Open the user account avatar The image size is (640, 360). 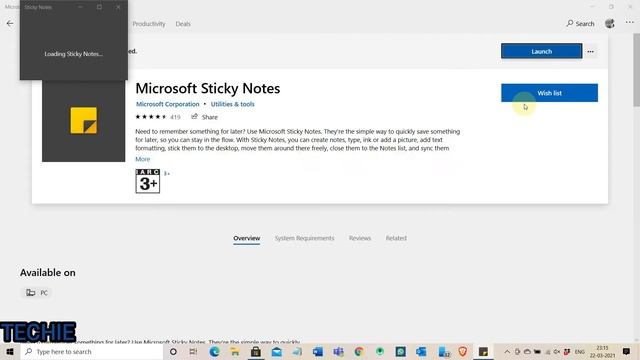[x=610, y=24]
